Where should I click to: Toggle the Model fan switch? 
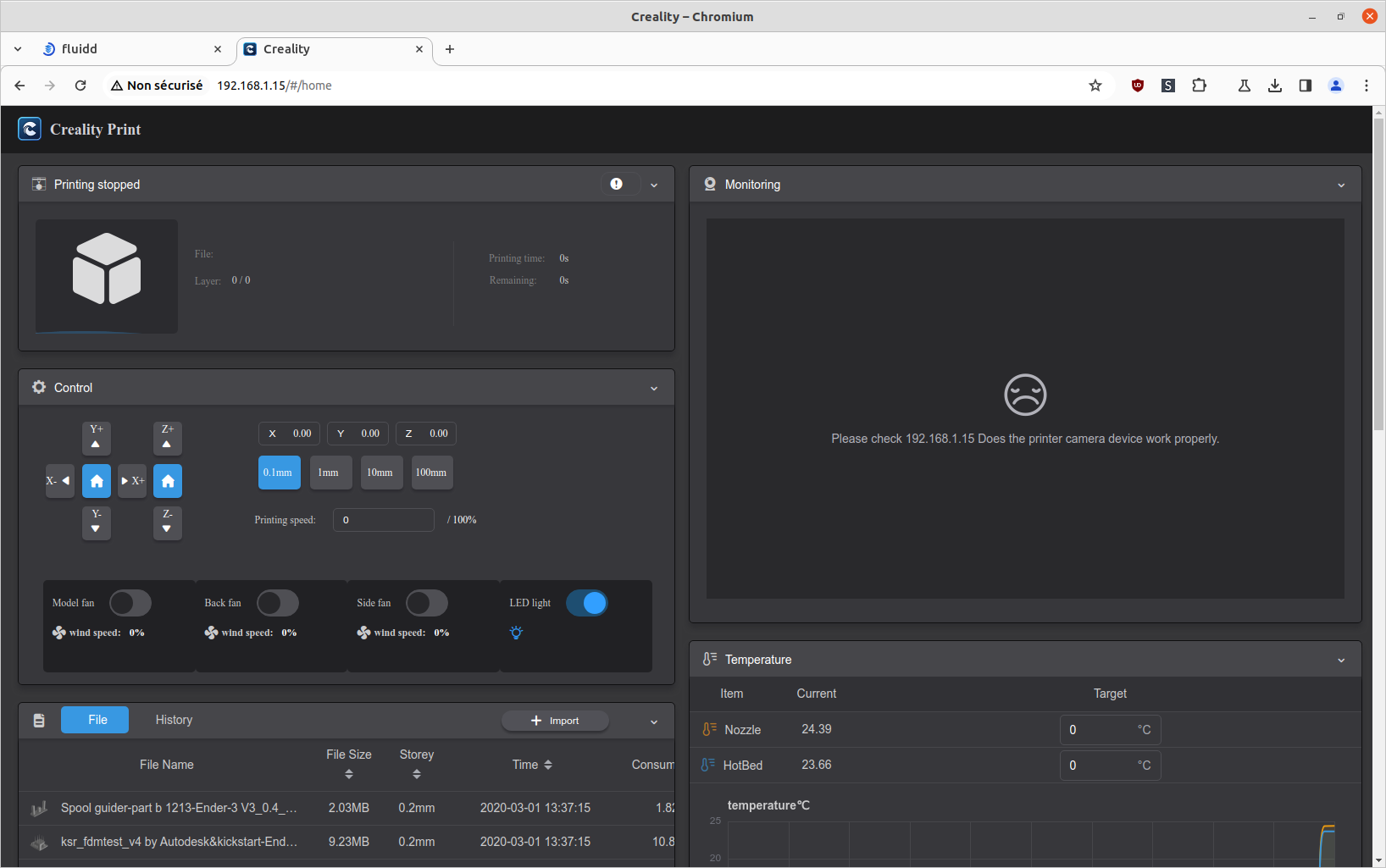tap(130, 603)
